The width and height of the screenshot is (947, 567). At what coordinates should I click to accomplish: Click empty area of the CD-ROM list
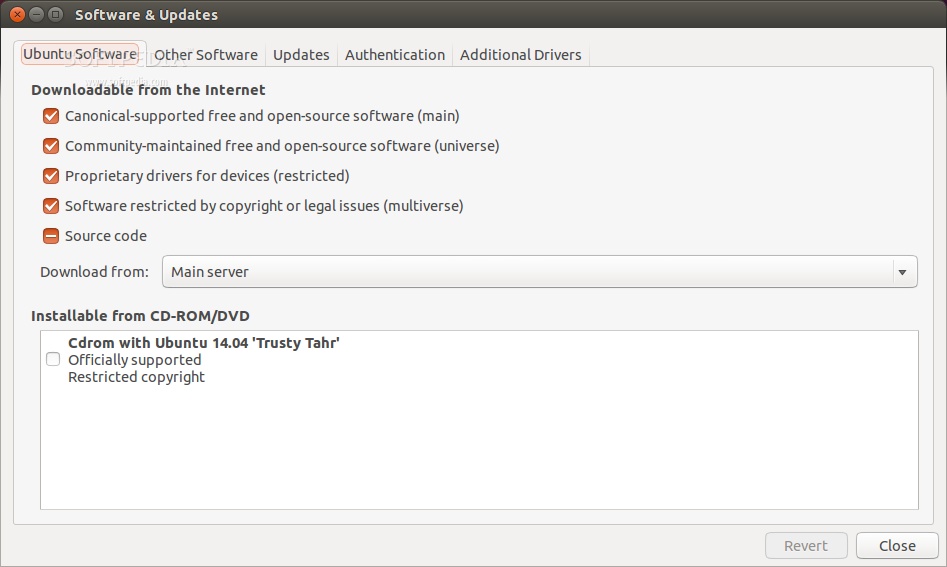click(x=480, y=450)
